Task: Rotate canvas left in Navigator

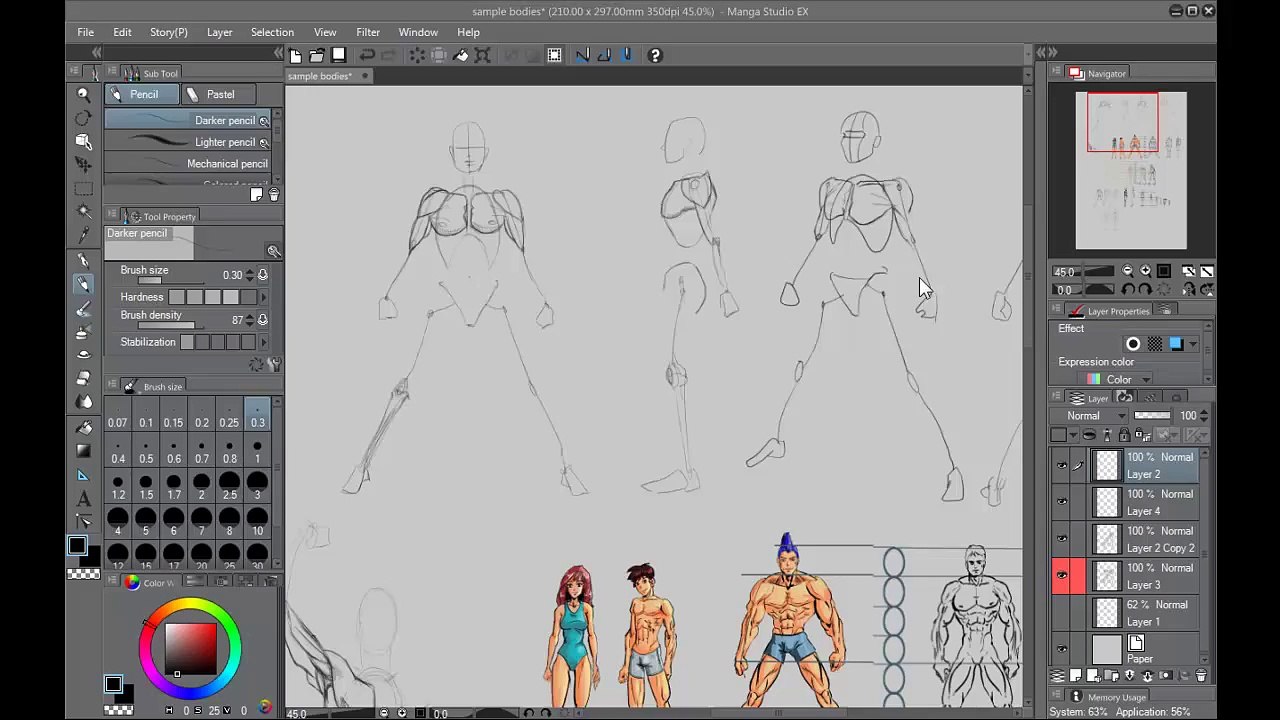Action: coord(1127,290)
